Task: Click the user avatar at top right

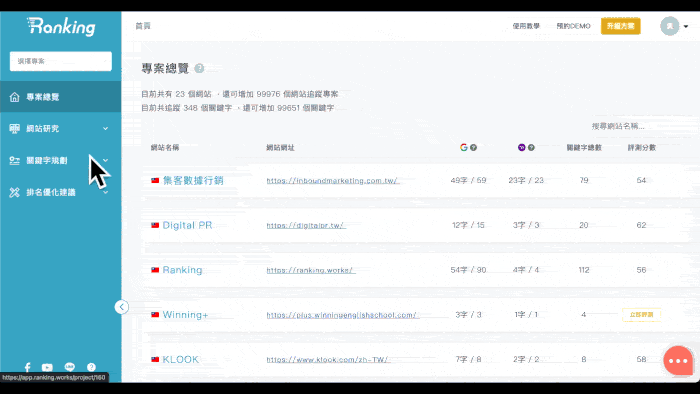Action: coord(670,26)
